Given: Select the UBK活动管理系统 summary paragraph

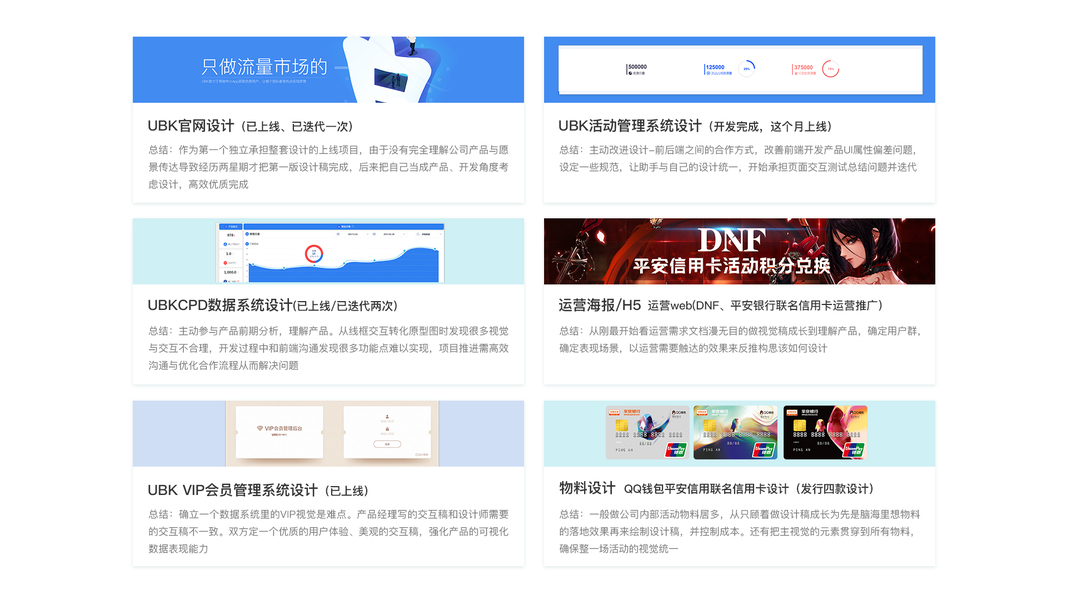Looking at the screenshot, I should (738, 159).
